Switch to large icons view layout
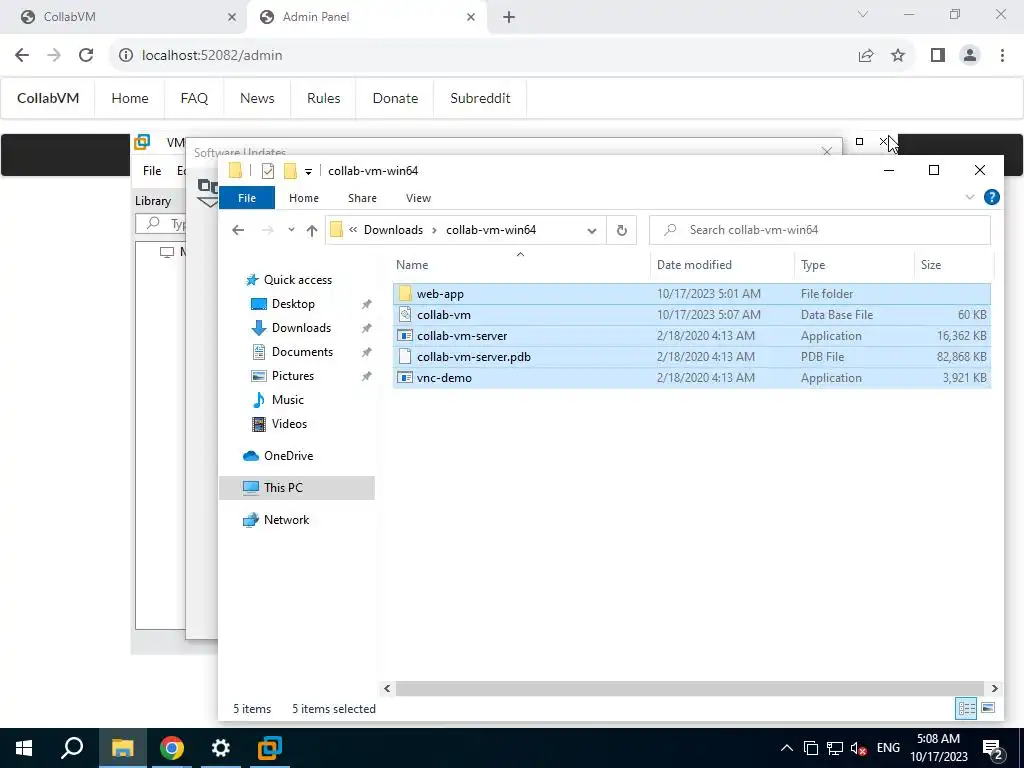The height and width of the screenshot is (768, 1024). pyautogui.click(x=988, y=708)
